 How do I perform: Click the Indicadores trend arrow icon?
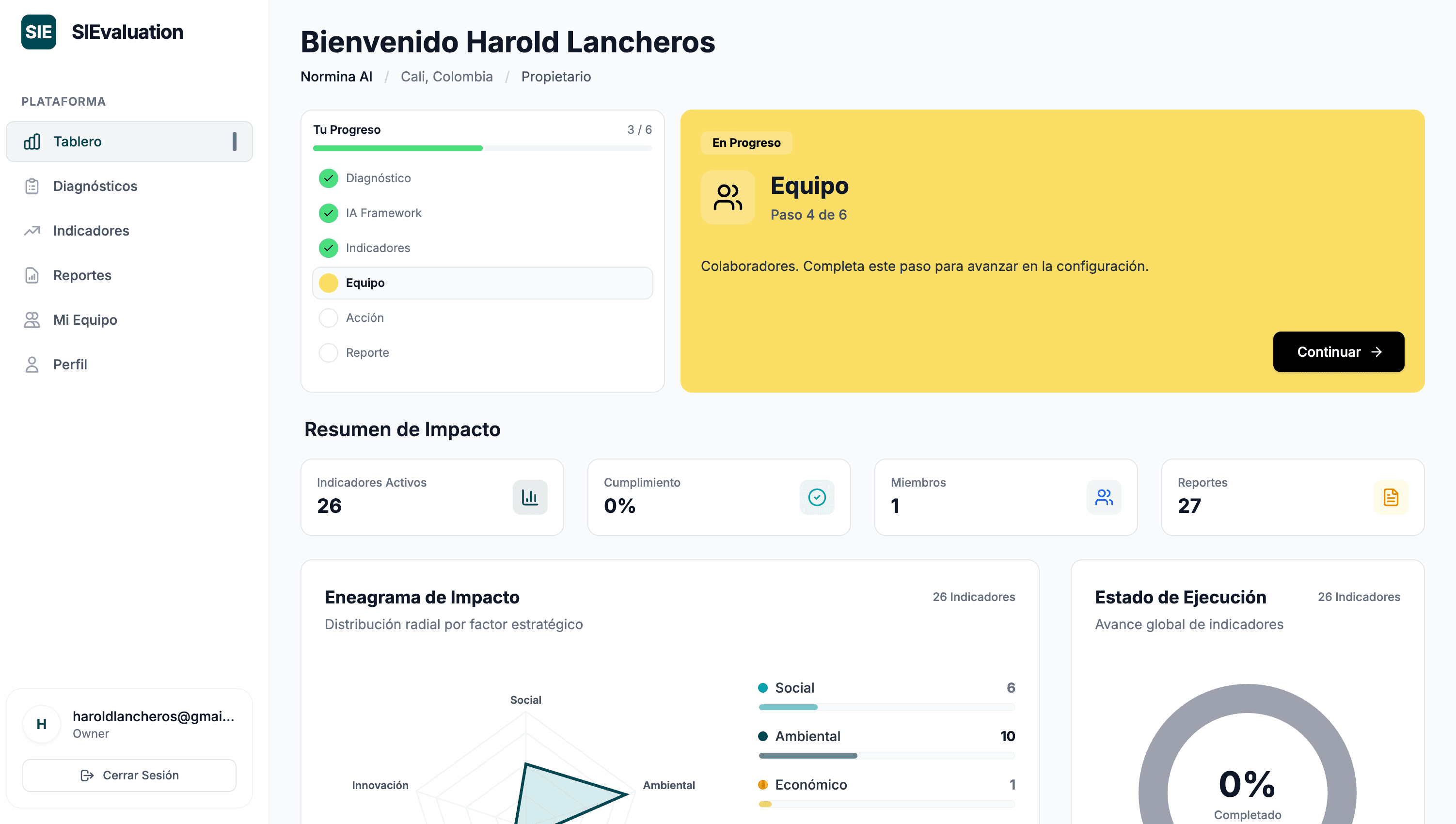(x=32, y=231)
